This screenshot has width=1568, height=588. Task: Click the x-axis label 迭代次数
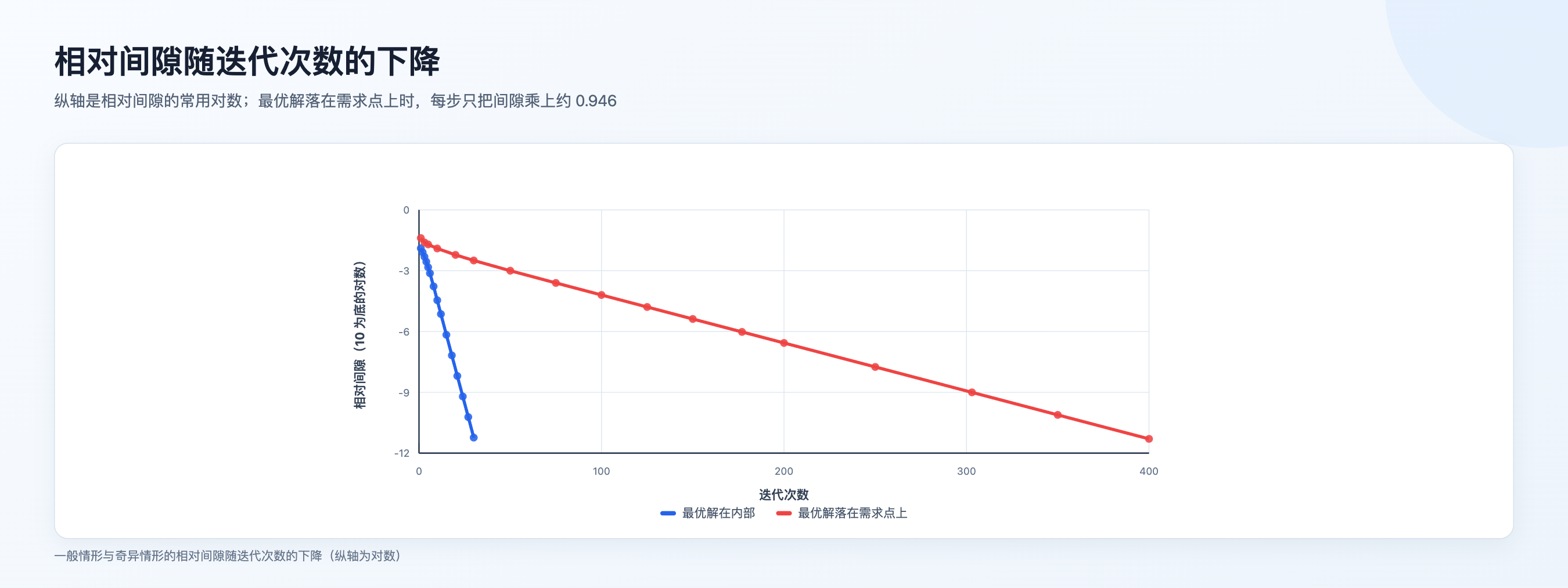point(783,495)
